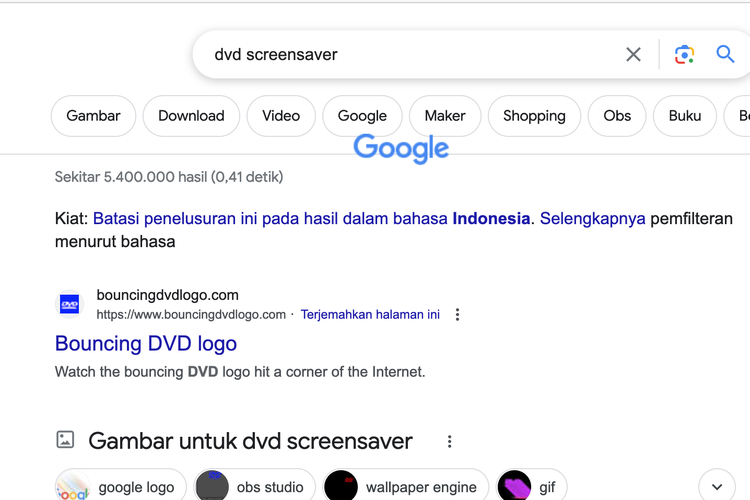Open the Buku results tab

pyautogui.click(x=685, y=116)
